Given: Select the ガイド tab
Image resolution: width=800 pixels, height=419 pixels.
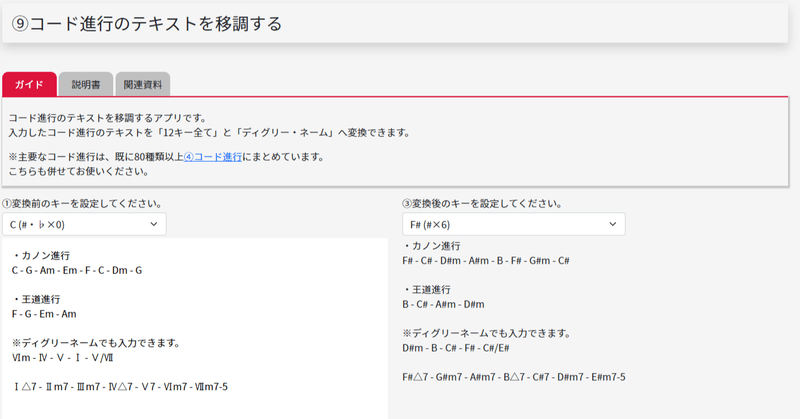Looking at the screenshot, I should [x=29, y=84].
